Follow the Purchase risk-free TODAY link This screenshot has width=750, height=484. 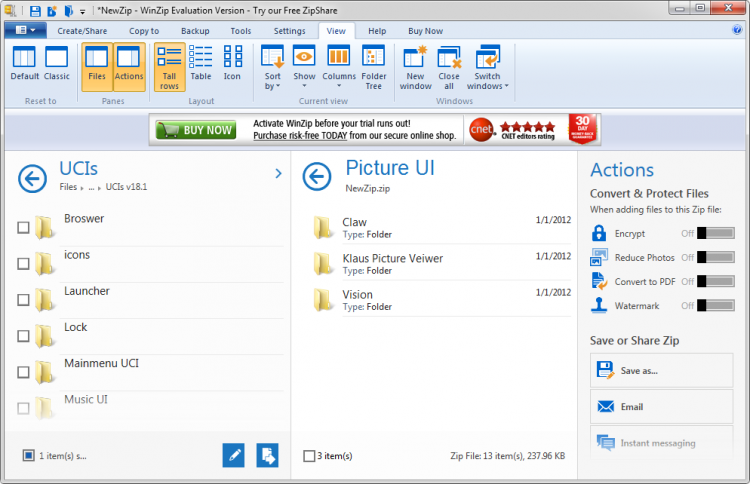300,135
